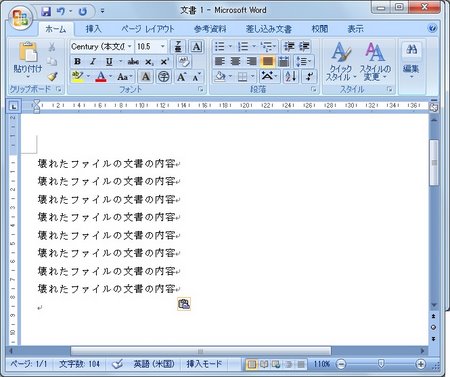Open the 10.5 font size dropdown
Viewport: 450px width, 377px height.
pos(163,46)
